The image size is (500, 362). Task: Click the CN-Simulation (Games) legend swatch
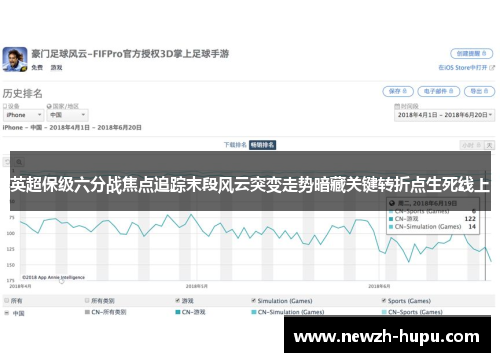click(x=254, y=312)
